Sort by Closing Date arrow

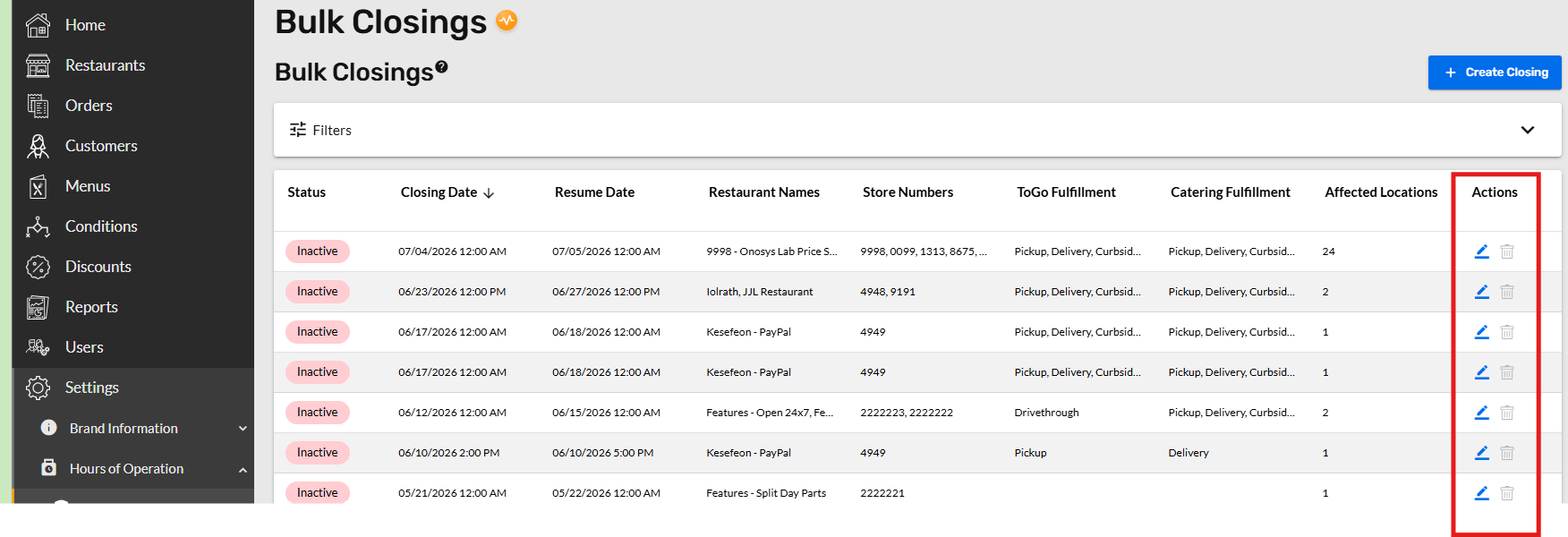pyautogui.click(x=489, y=193)
